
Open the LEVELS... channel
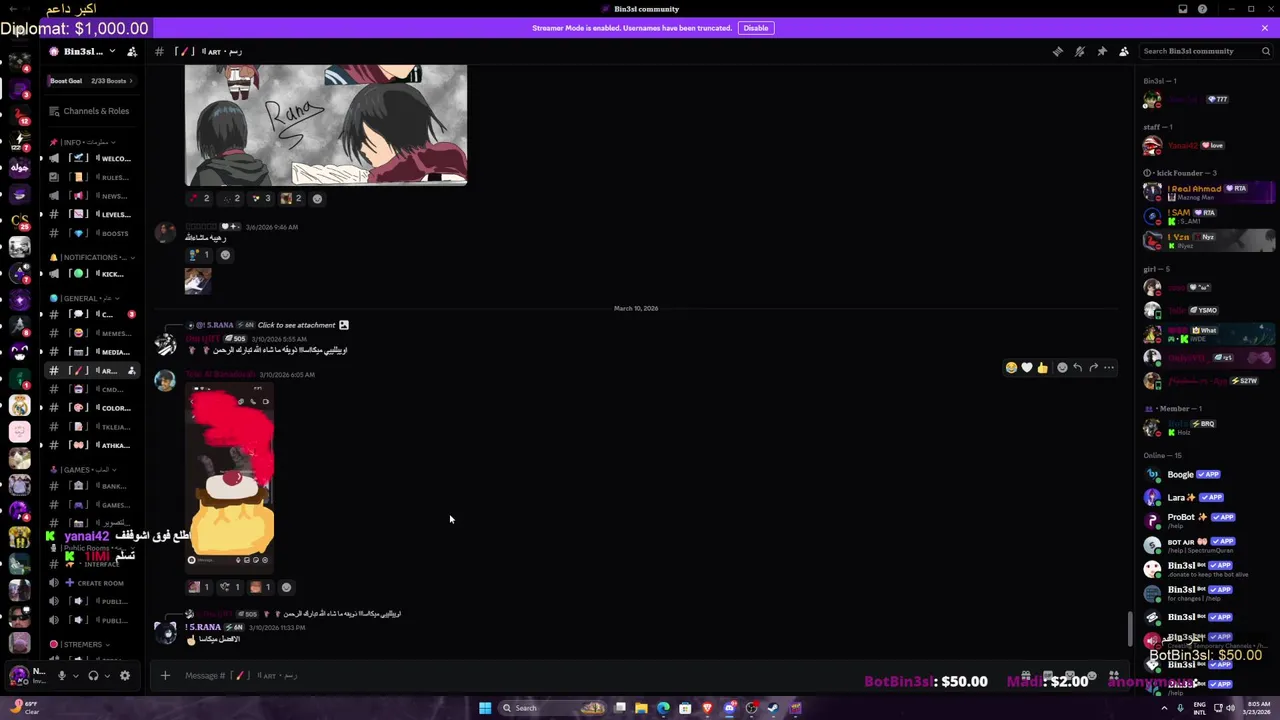(x=92, y=214)
